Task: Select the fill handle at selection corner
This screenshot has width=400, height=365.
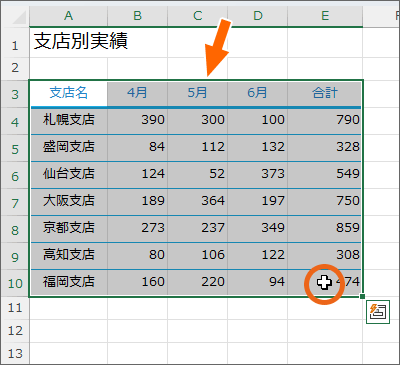Action: click(x=363, y=296)
